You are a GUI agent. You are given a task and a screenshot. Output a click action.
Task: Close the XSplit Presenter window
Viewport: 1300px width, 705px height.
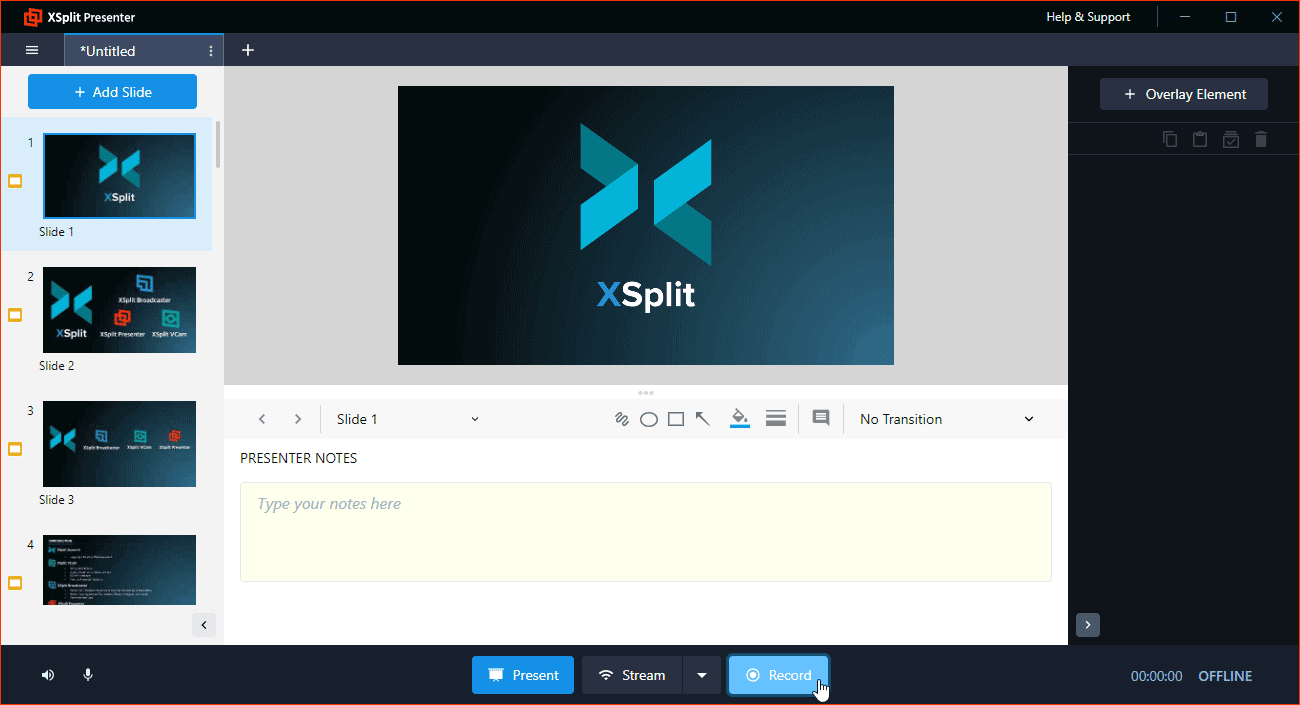(x=1276, y=17)
